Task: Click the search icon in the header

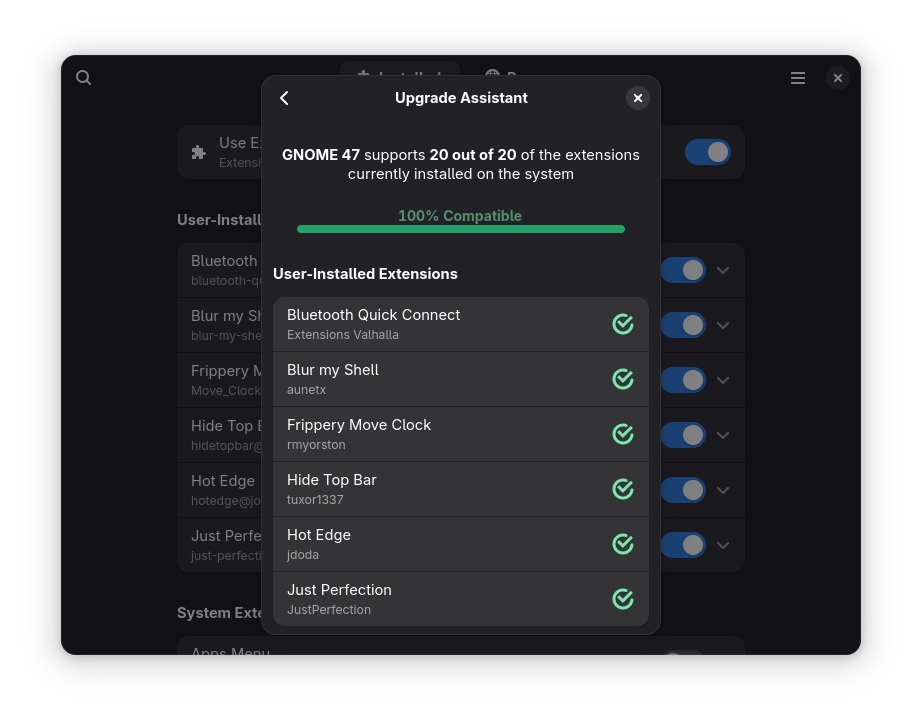Action: (x=84, y=78)
